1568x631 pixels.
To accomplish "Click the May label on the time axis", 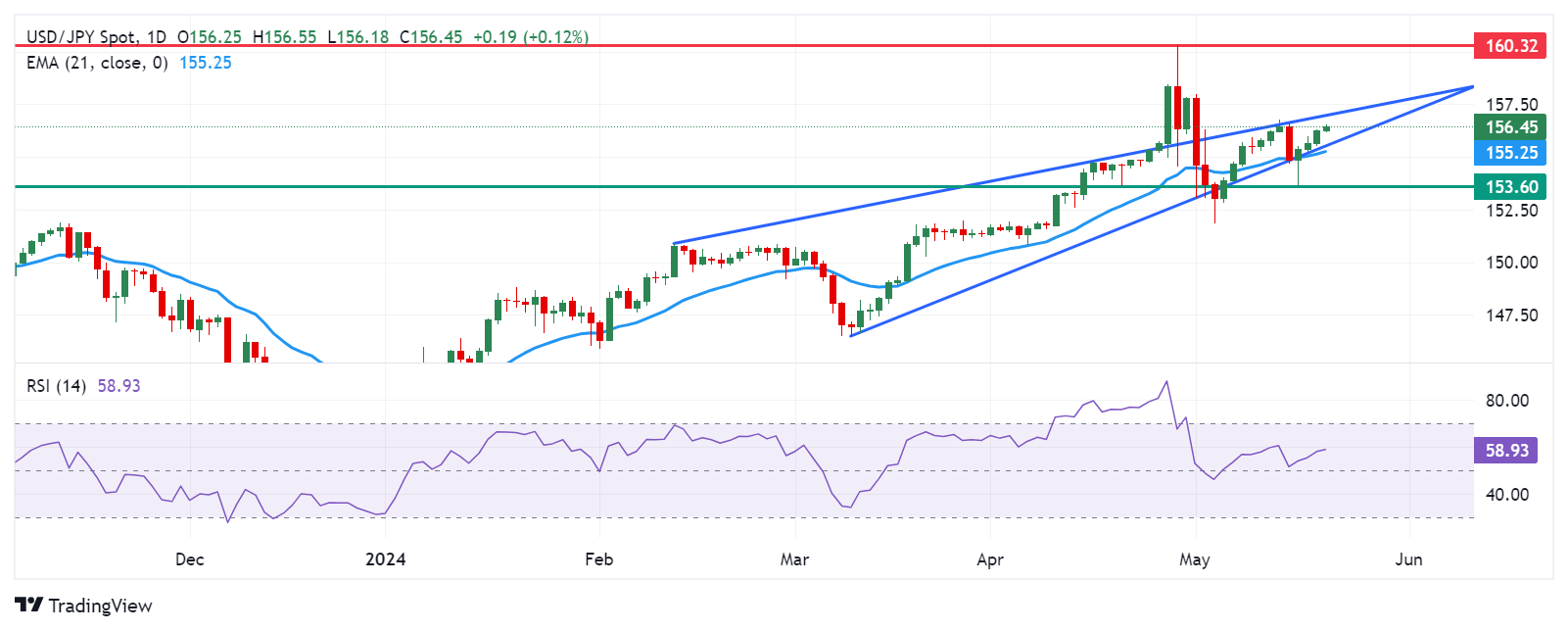I will (x=1194, y=559).
